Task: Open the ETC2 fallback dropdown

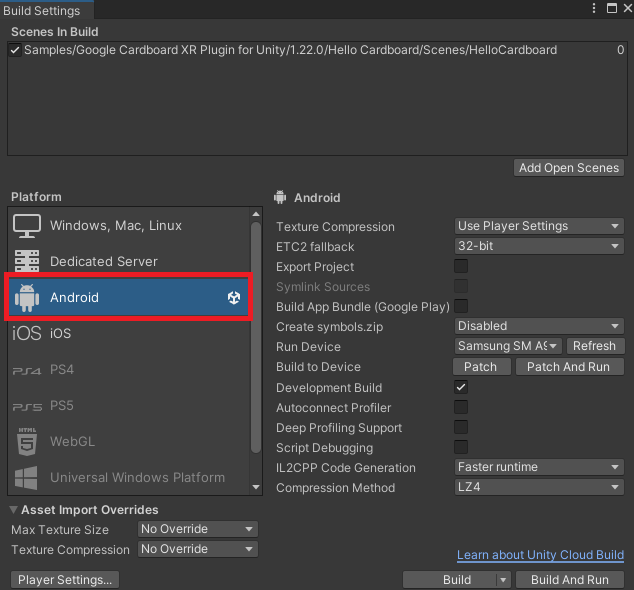Action: [x=539, y=246]
